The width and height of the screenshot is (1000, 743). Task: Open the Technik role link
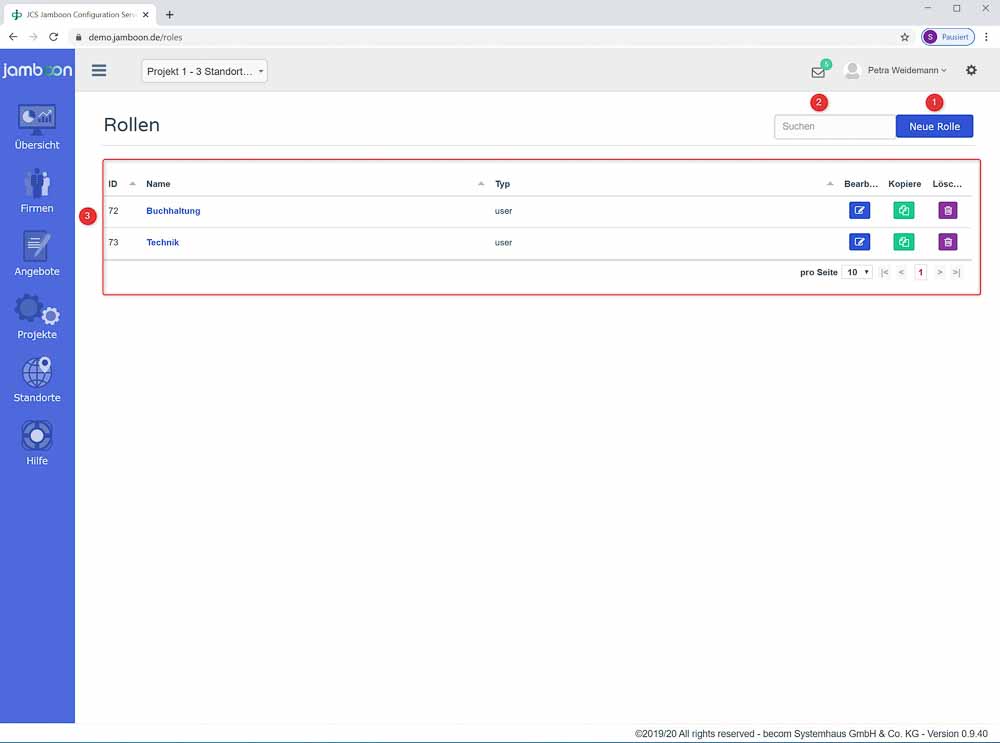(x=163, y=242)
